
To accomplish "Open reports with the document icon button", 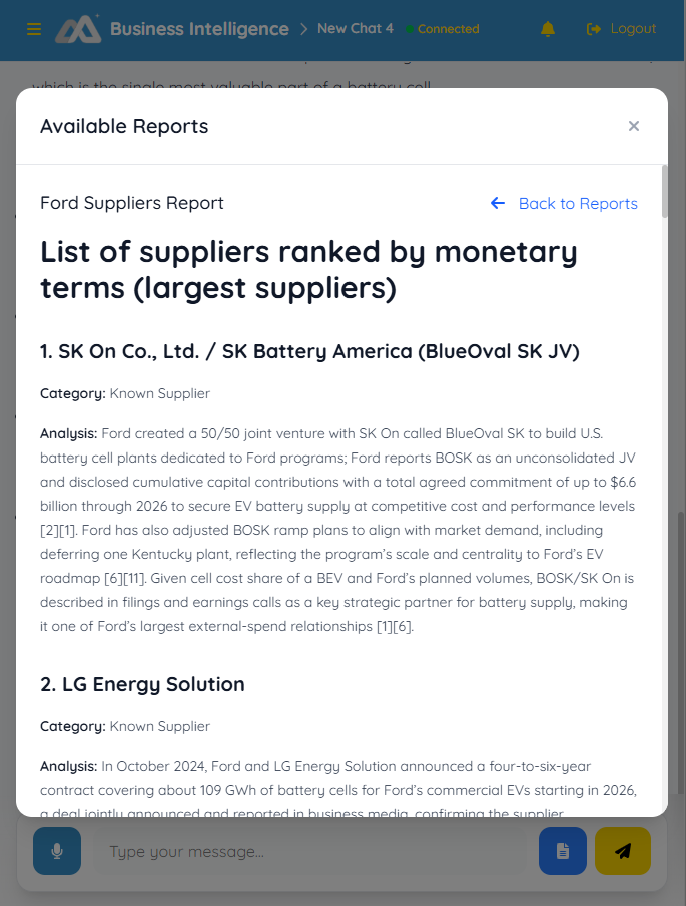I will tap(563, 851).
